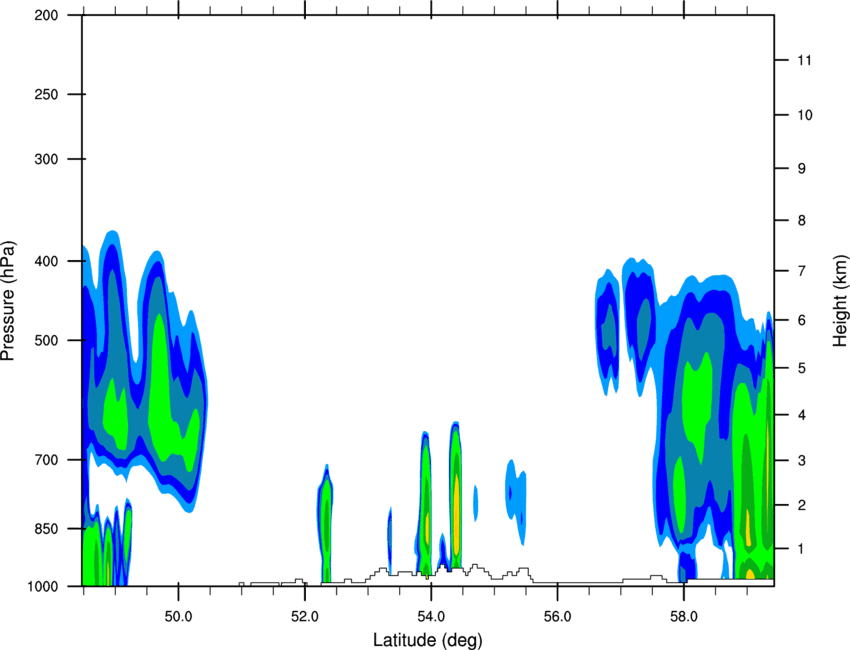Click the 500 pressure tick label

[x=46, y=340]
